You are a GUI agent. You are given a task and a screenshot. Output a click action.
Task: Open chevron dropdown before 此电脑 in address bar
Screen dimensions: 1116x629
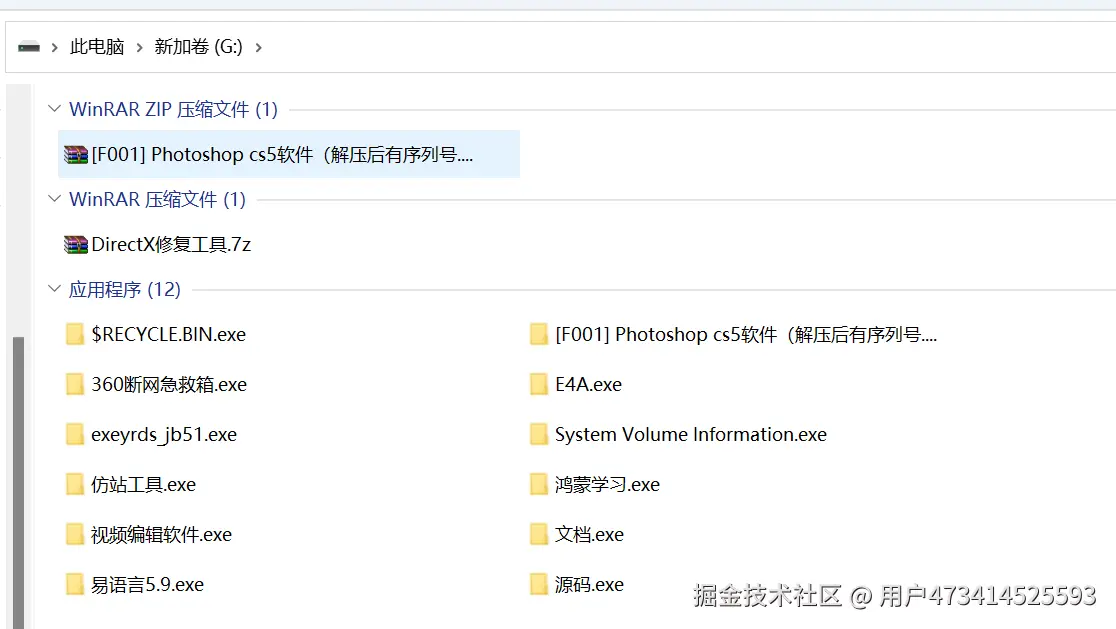[x=54, y=48]
